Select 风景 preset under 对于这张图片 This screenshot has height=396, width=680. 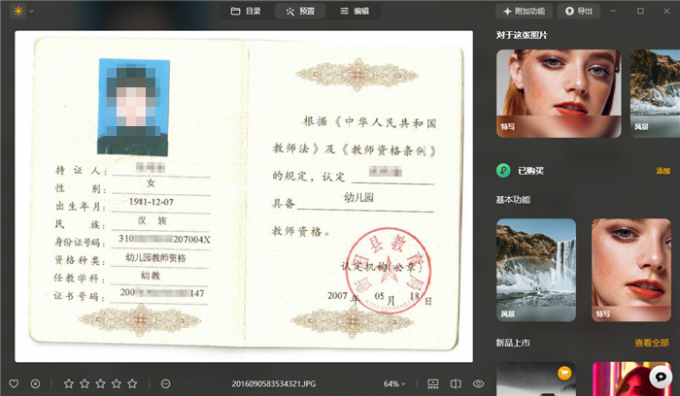click(x=655, y=93)
